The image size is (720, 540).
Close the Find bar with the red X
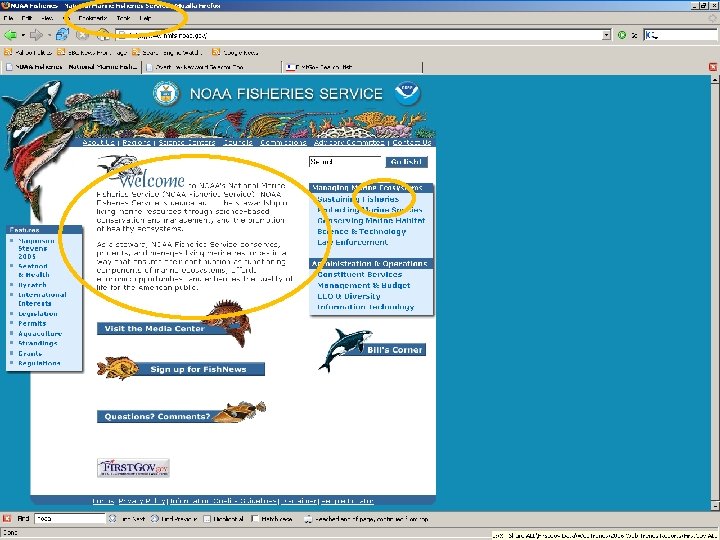click(6, 518)
